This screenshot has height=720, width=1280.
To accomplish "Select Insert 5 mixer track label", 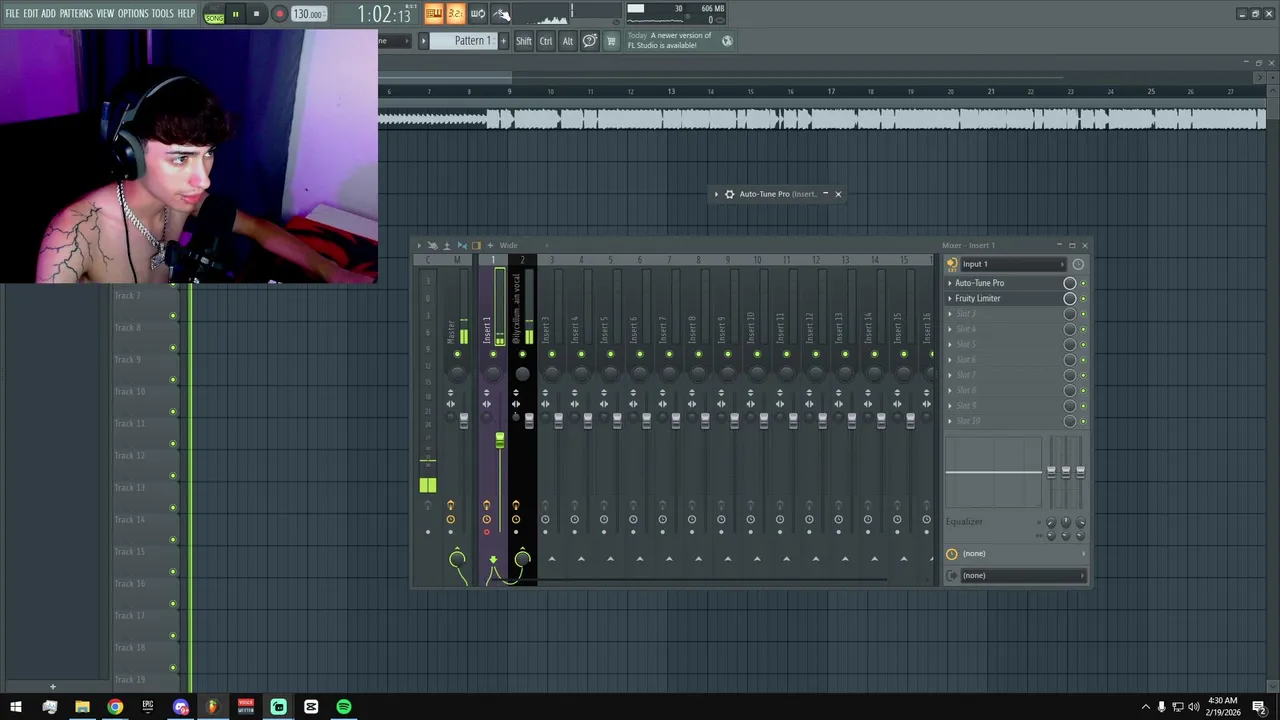I will (604, 329).
